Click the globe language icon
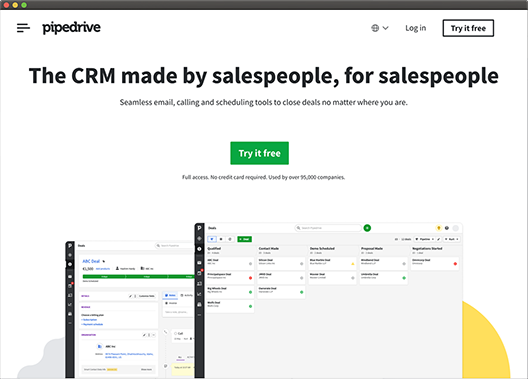Viewport: 528px width, 379px height. [375, 28]
